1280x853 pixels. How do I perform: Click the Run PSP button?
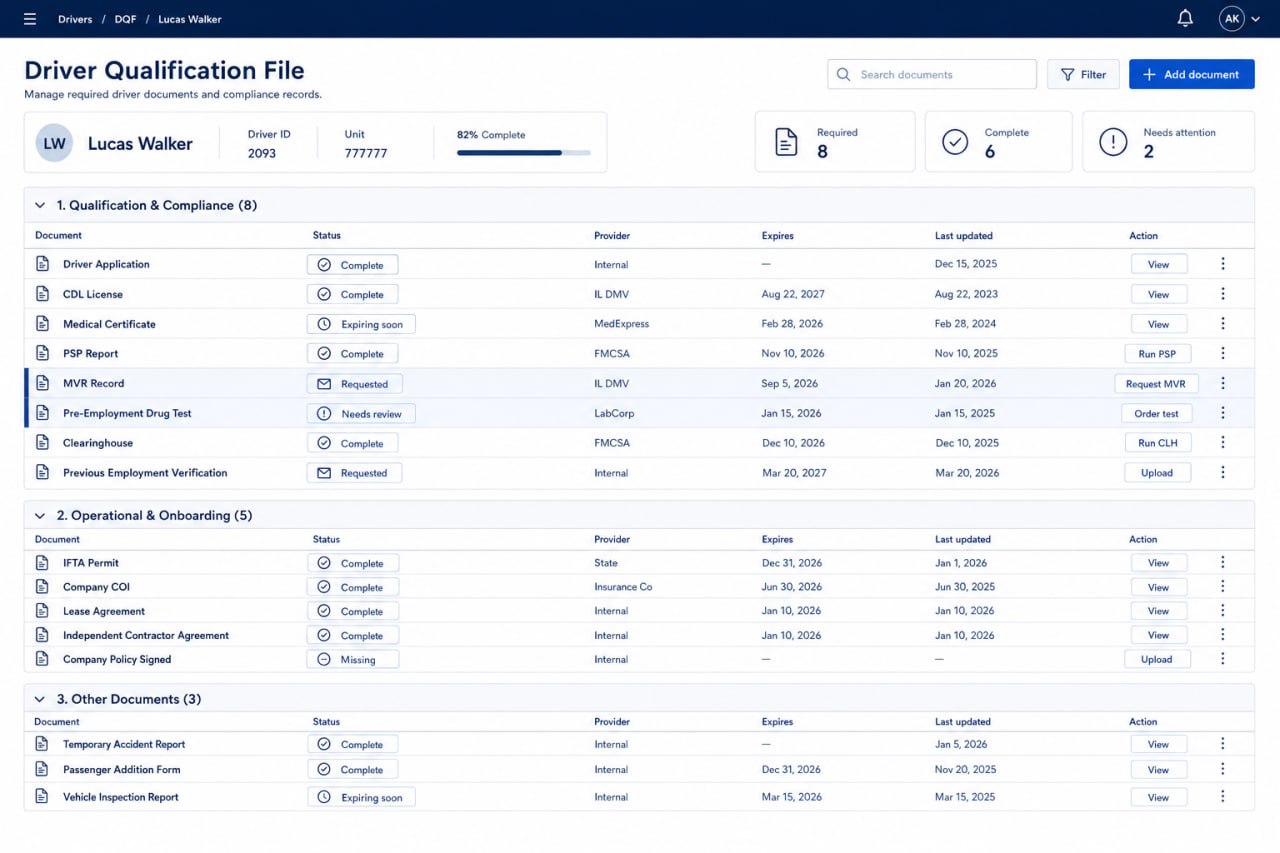[x=1158, y=354]
